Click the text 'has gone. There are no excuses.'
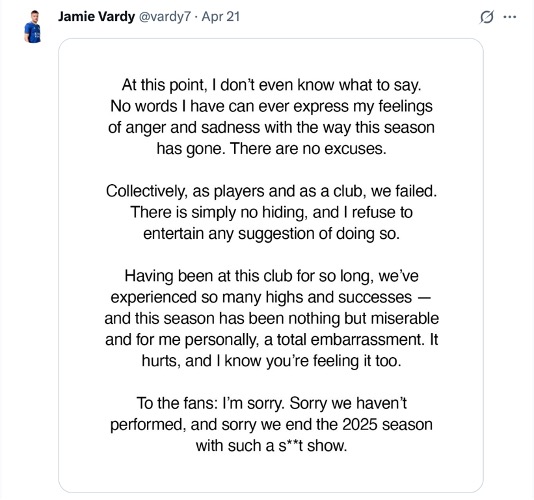This screenshot has height=500, width=534. (x=271, y=149)
